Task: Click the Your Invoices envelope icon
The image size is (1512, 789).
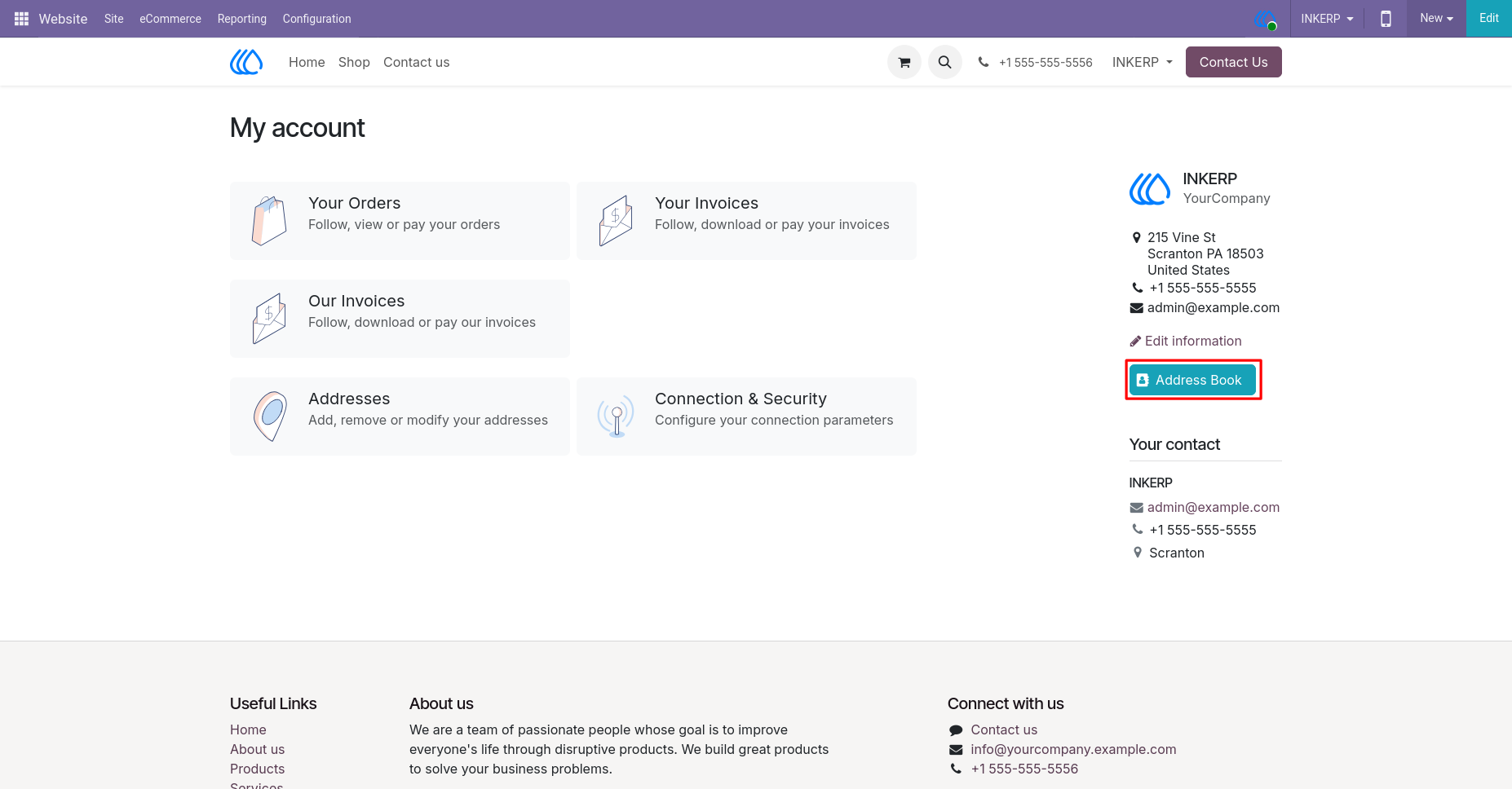Action: (616, 221)
